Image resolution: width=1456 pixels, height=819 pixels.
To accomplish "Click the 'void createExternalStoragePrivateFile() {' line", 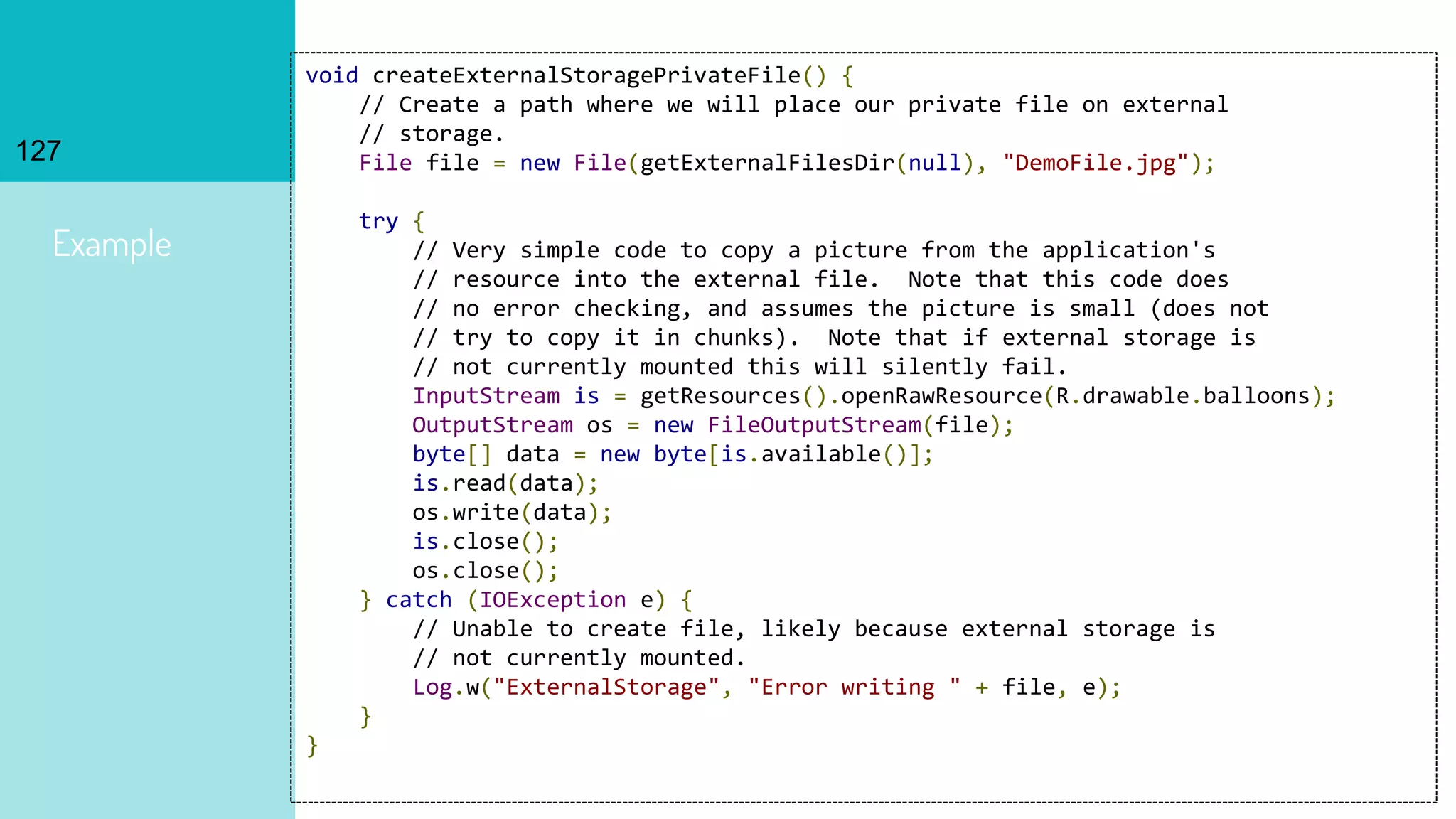I will coord(579,75).
